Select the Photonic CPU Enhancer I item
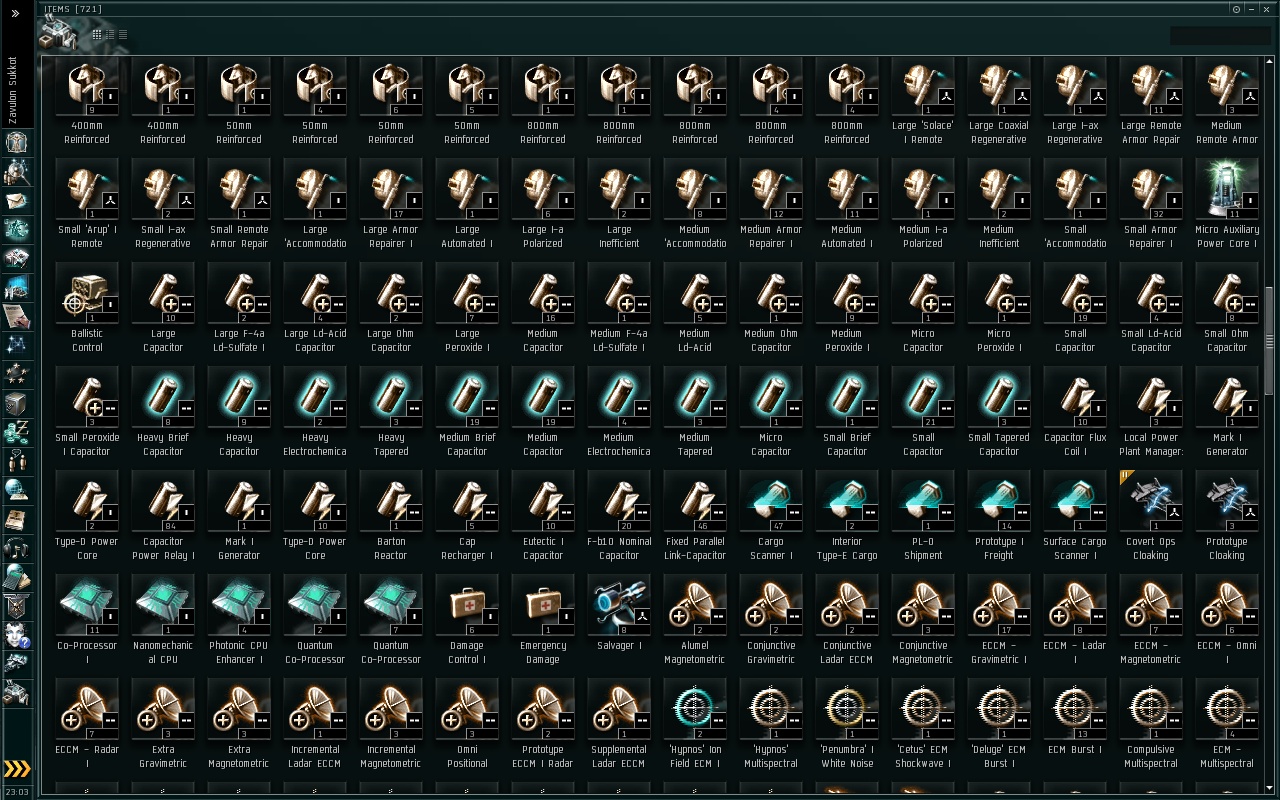This screenshot has height=800, width=1280. point(239,621)
